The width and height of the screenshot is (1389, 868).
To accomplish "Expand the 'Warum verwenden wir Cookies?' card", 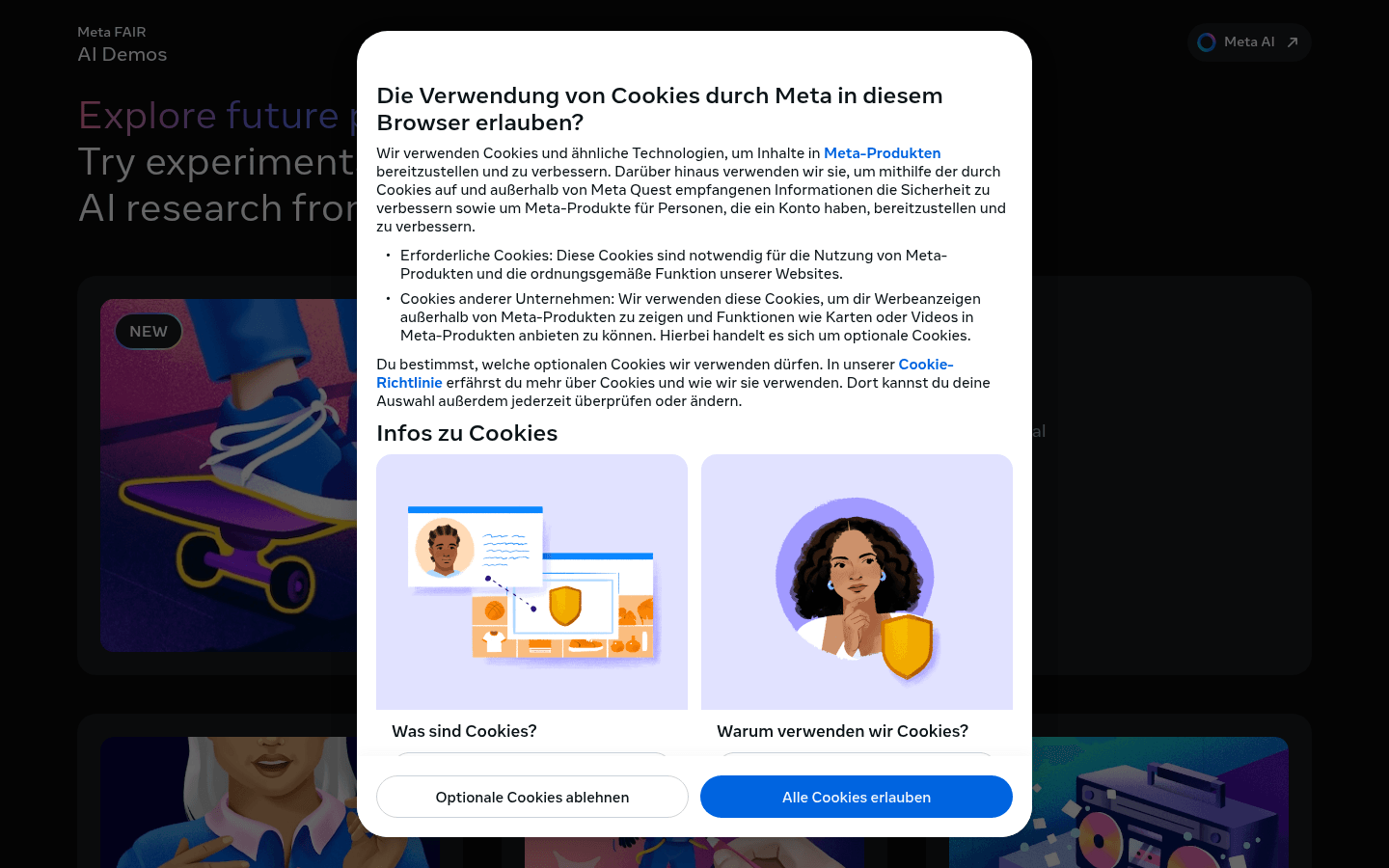I will 857,731.
